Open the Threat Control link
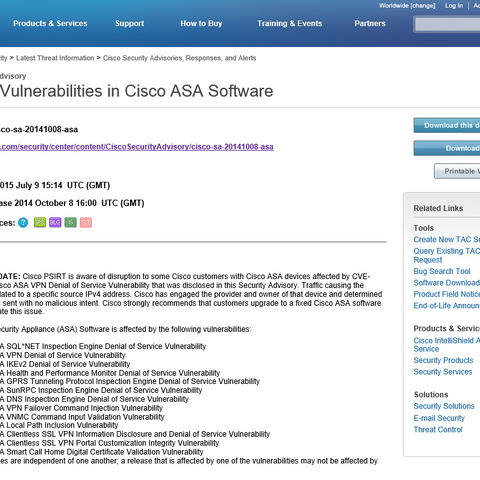This screenshot has width=480, height=480. click(438, 430)
